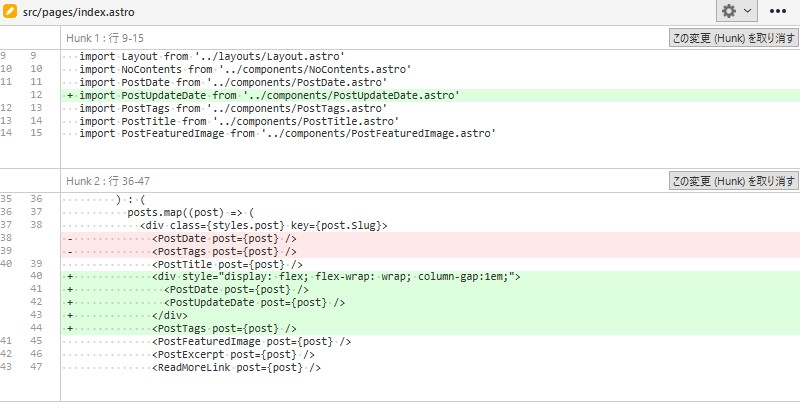Screen dimensions: 800x420
Task: Click the src/pages/index.astro file path header
Action: (81, 12)
